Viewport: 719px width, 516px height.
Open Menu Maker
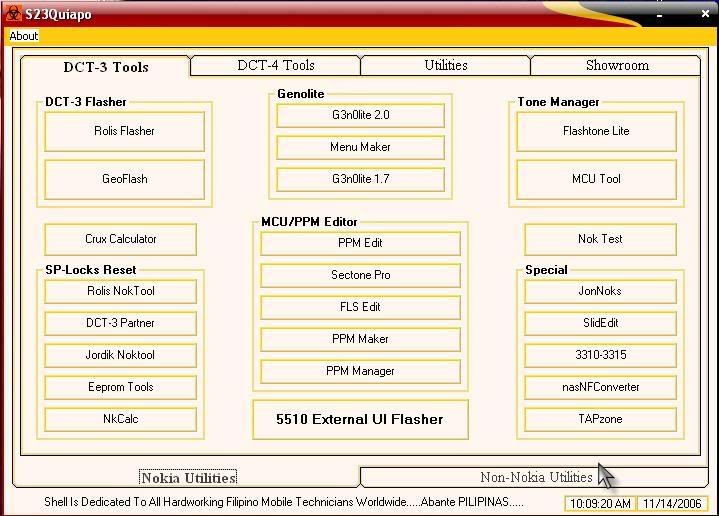click(360, 147)
